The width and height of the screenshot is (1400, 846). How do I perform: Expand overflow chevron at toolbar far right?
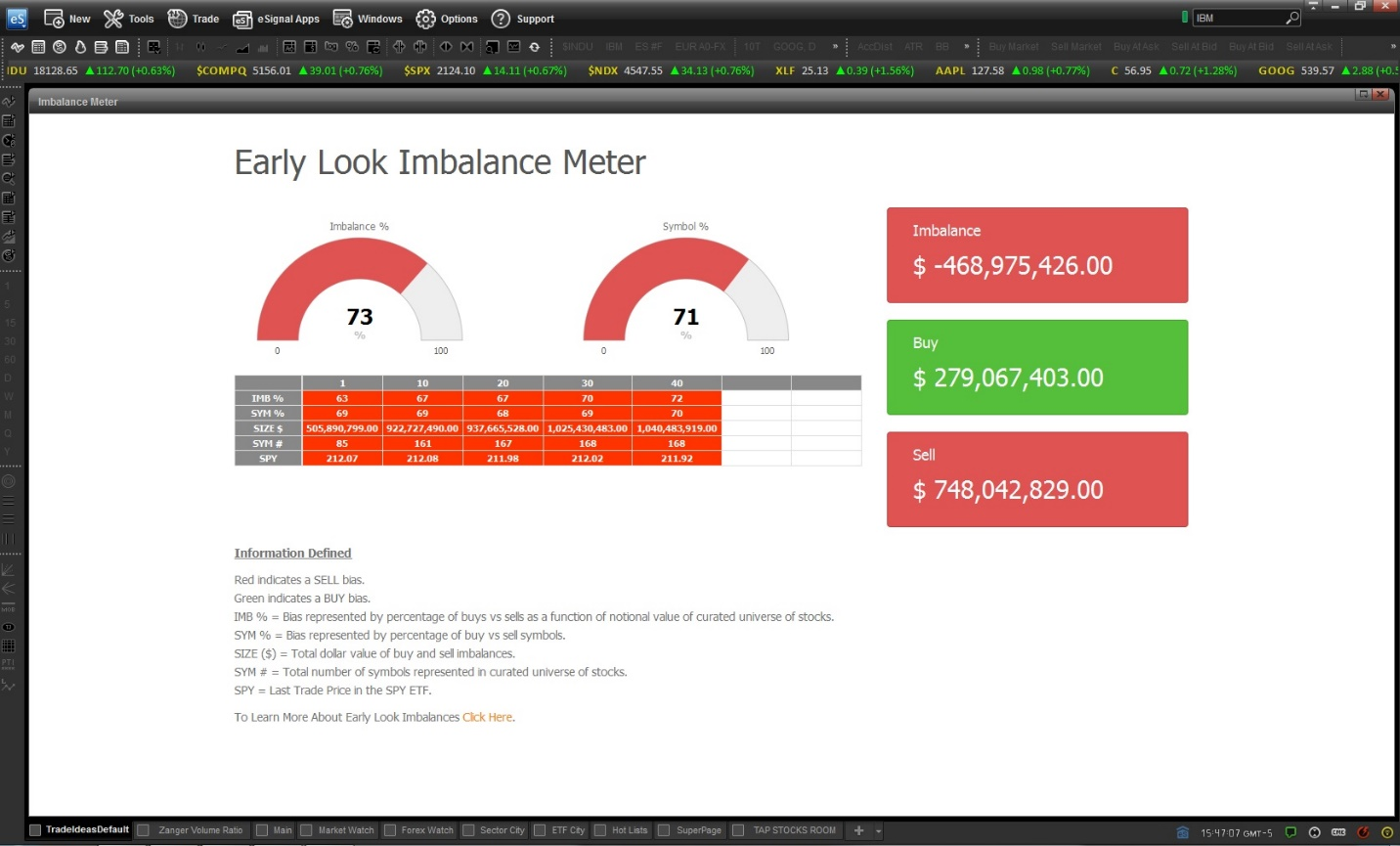click(1393, 46)
